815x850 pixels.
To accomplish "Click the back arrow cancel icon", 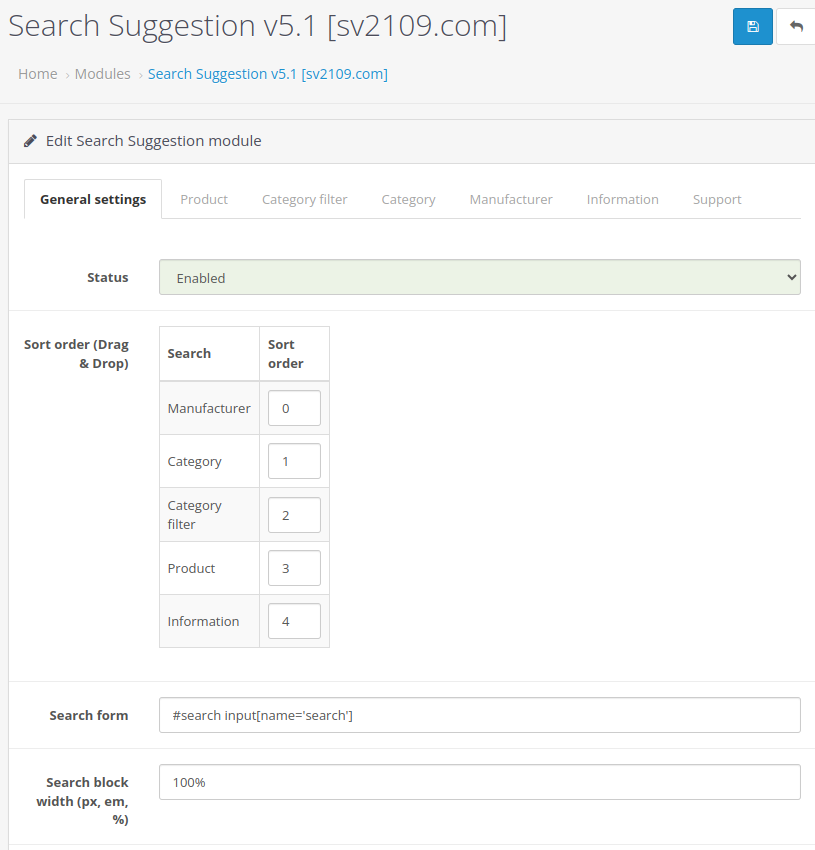I will pyautogui.click(x=796, y=27).
